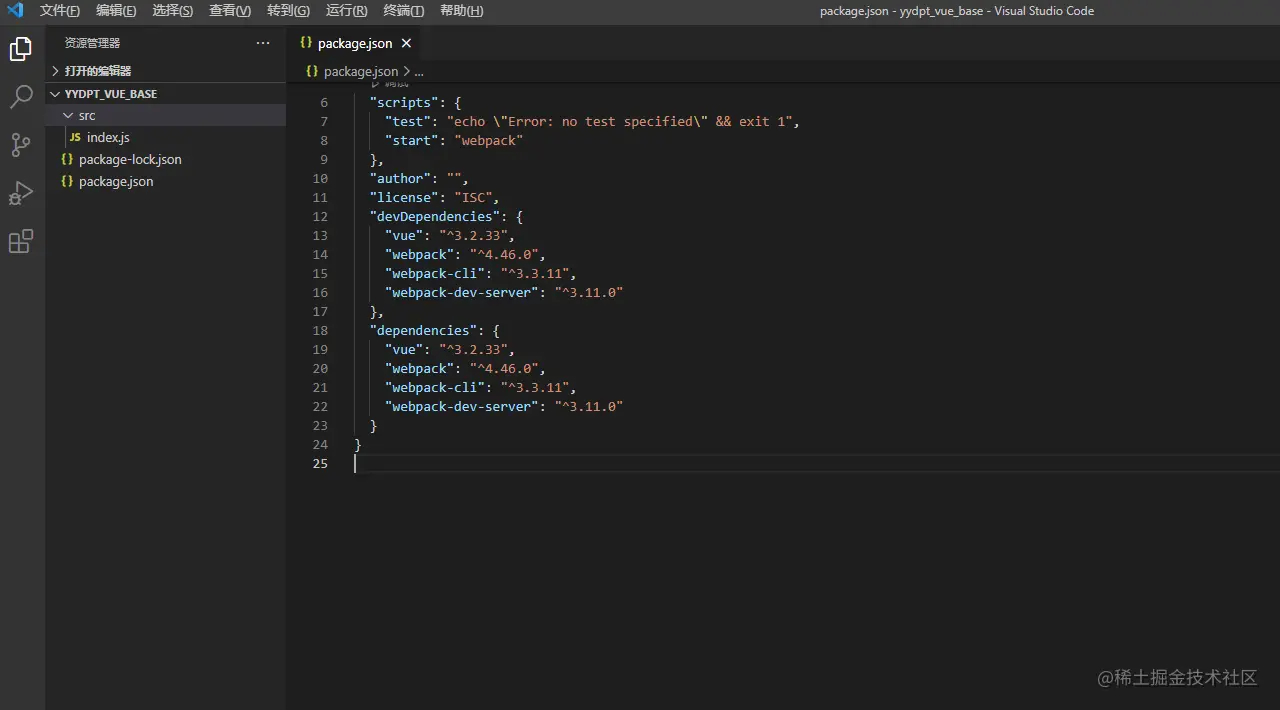The image size is (1280, 710).
Task: Select package.json in the file tree
Action: pyautogui.click(x=116, y=181)
